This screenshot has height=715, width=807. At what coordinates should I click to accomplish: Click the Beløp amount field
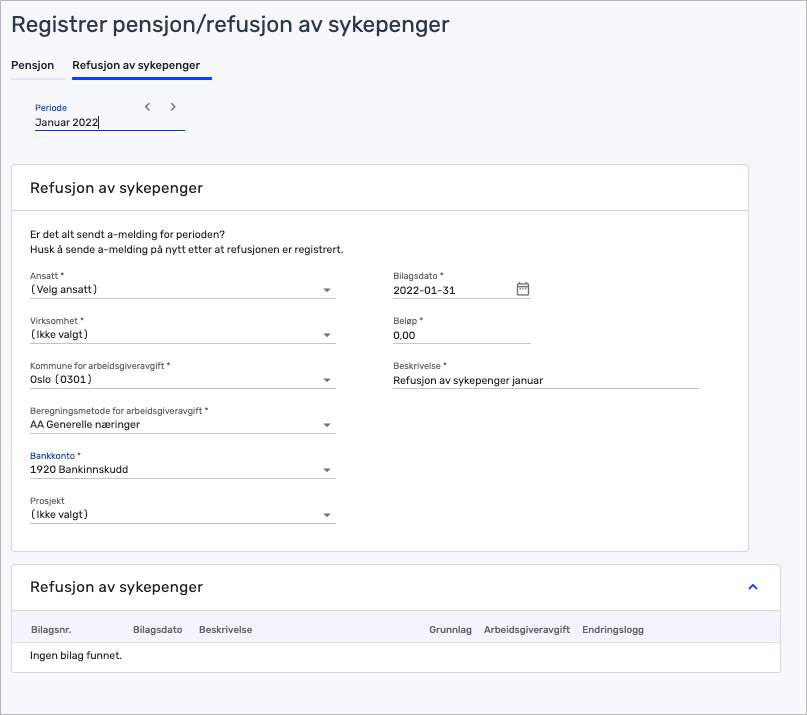point(450,334)
